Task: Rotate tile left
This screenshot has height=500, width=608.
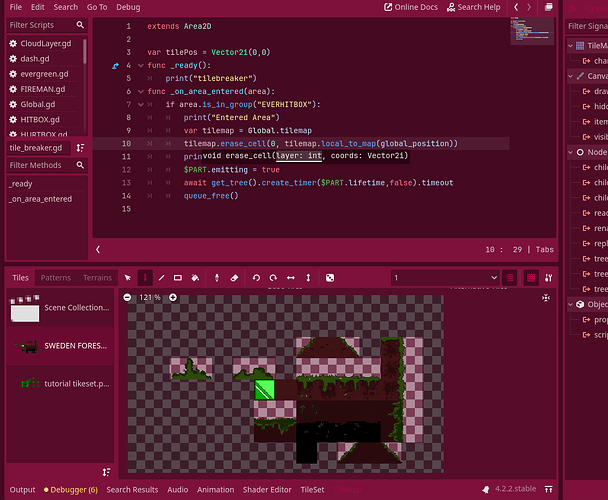Action: (x=256, y=278)
